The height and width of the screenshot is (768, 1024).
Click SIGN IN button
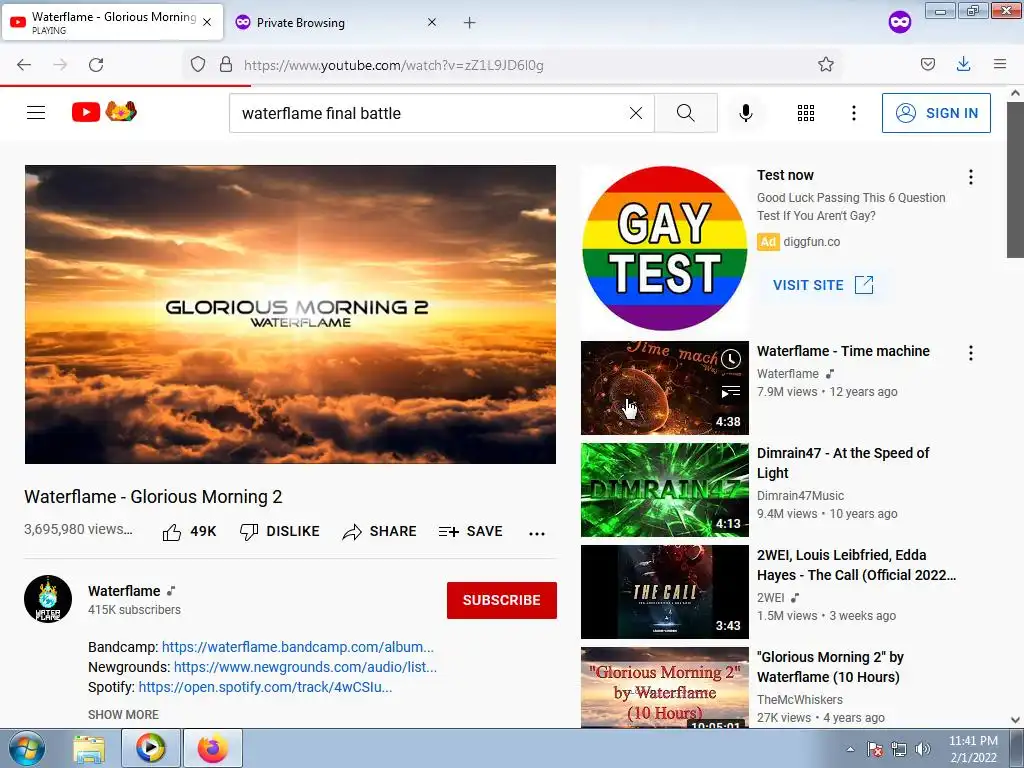click(x=936, y=113)
